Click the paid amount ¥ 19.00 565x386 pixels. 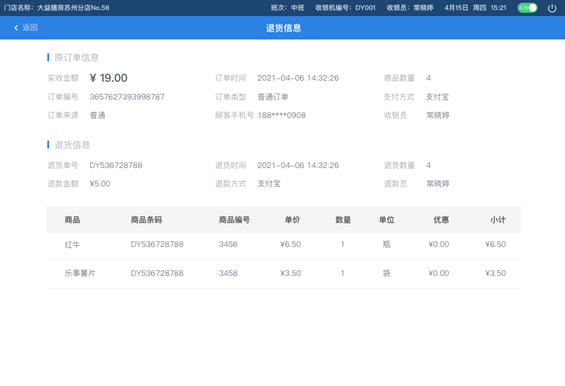coord(108,78)
